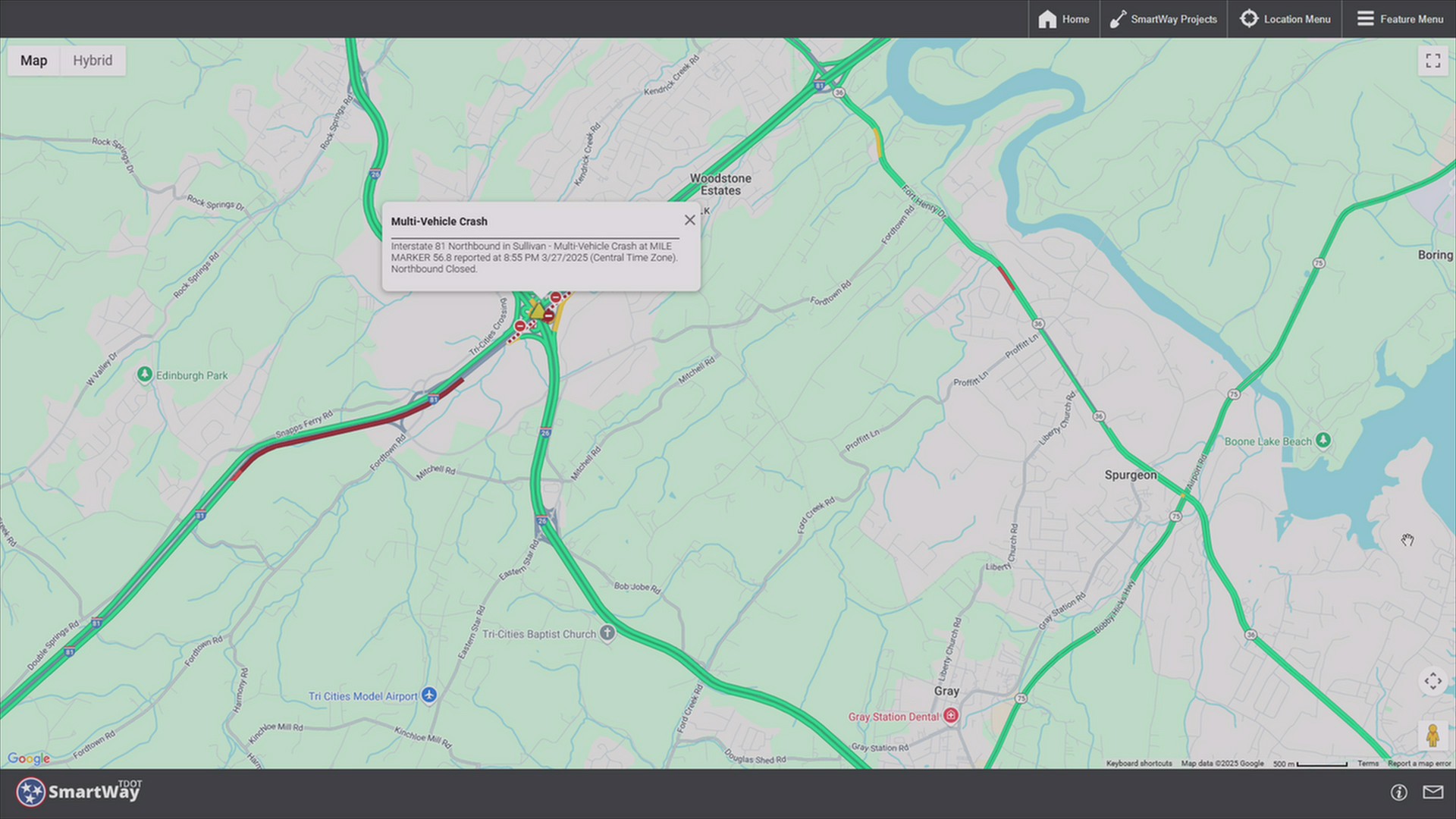Click the road closure marker left of crash

[x=519, y=326]
